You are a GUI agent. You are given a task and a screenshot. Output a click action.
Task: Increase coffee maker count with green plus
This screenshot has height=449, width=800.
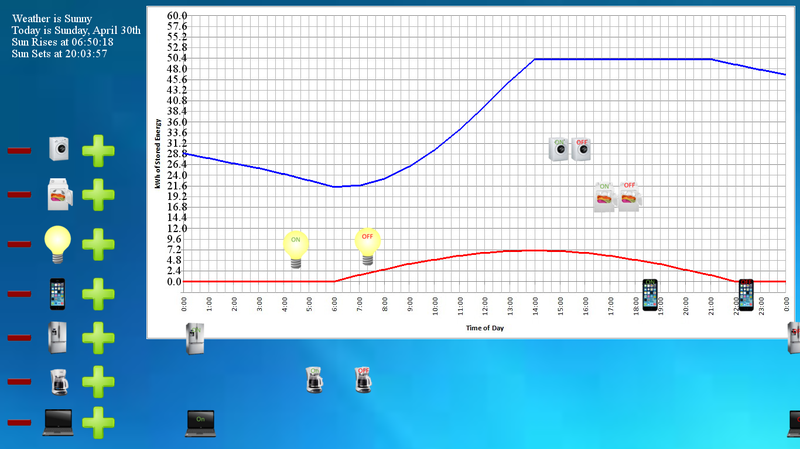(x=98, y=382)
